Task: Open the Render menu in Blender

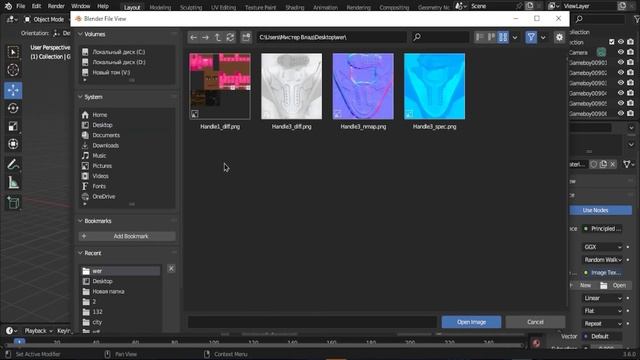Action: tap(56, 6)
